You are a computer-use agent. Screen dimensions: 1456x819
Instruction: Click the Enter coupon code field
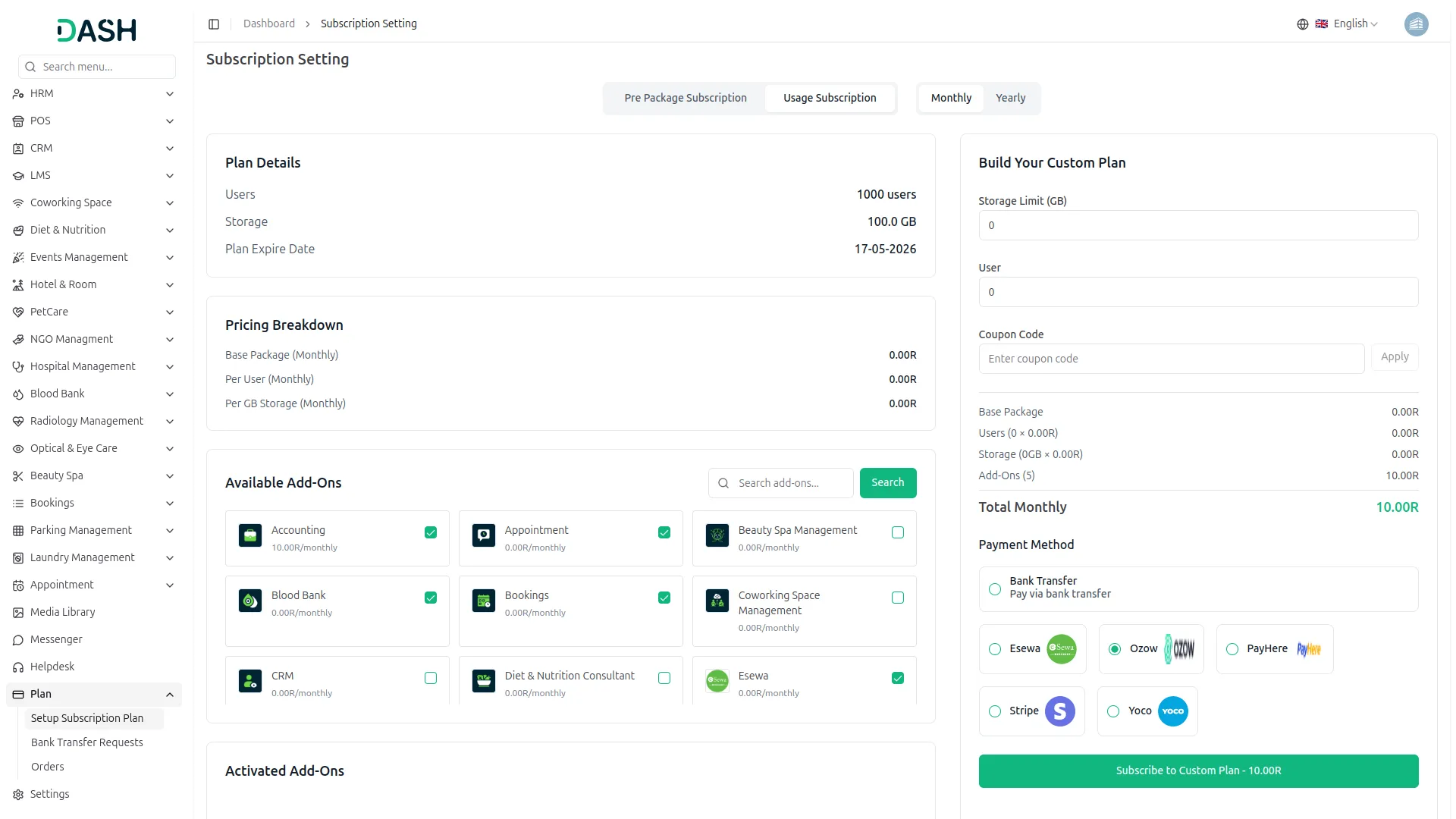click(x=1171, y=359)
